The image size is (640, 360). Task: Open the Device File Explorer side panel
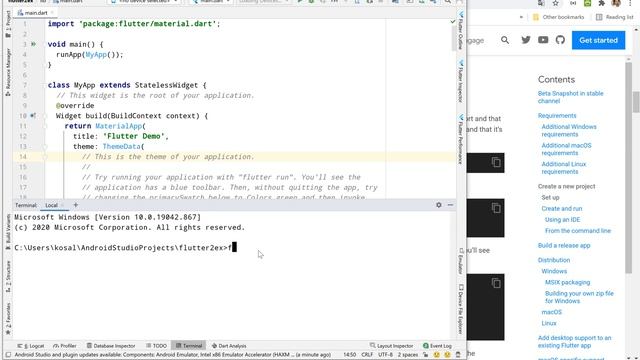coord(460,309)
